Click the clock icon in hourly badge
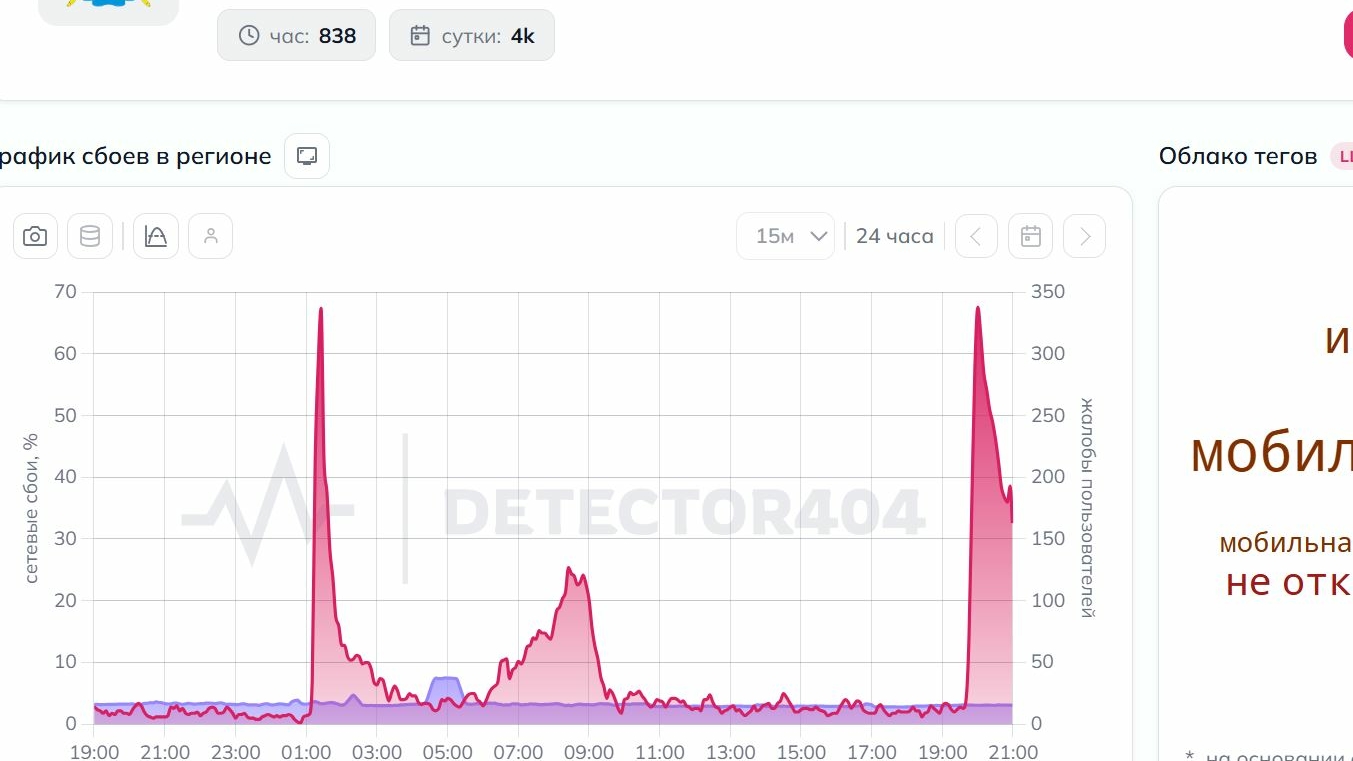 [x=249, y=36]
